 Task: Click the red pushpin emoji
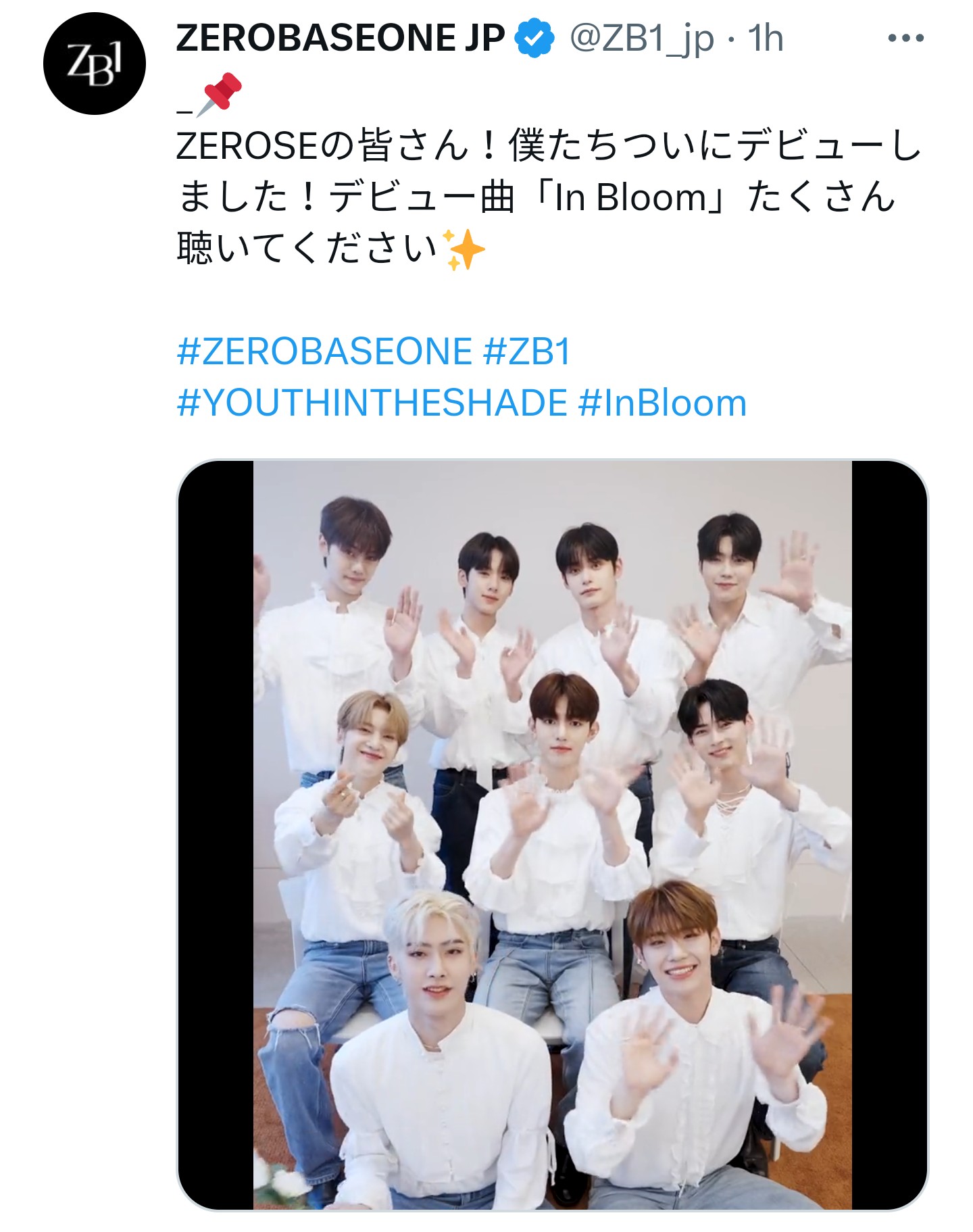(x=219, y=94)
